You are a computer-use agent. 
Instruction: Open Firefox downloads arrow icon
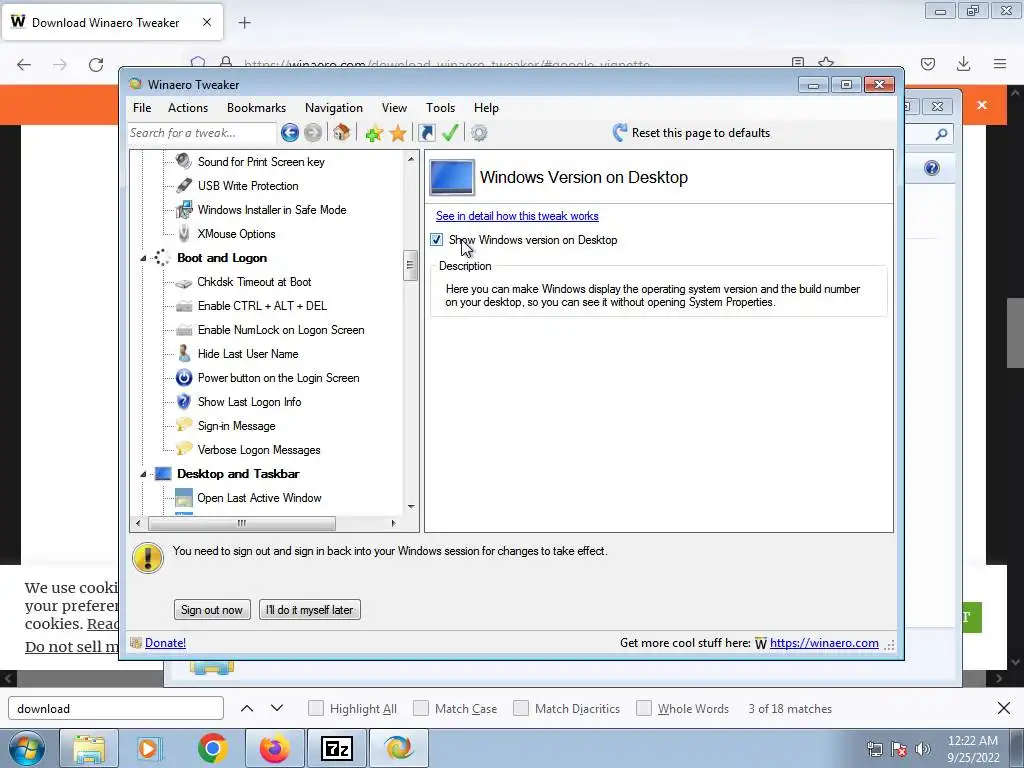(963, 64)
